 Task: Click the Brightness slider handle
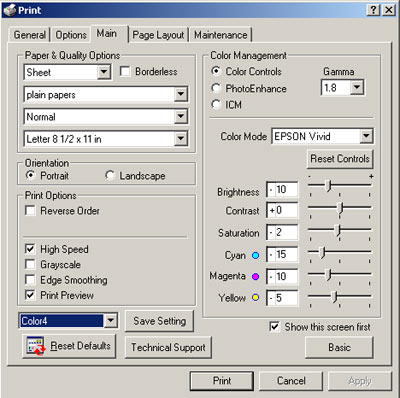point(328,185)
